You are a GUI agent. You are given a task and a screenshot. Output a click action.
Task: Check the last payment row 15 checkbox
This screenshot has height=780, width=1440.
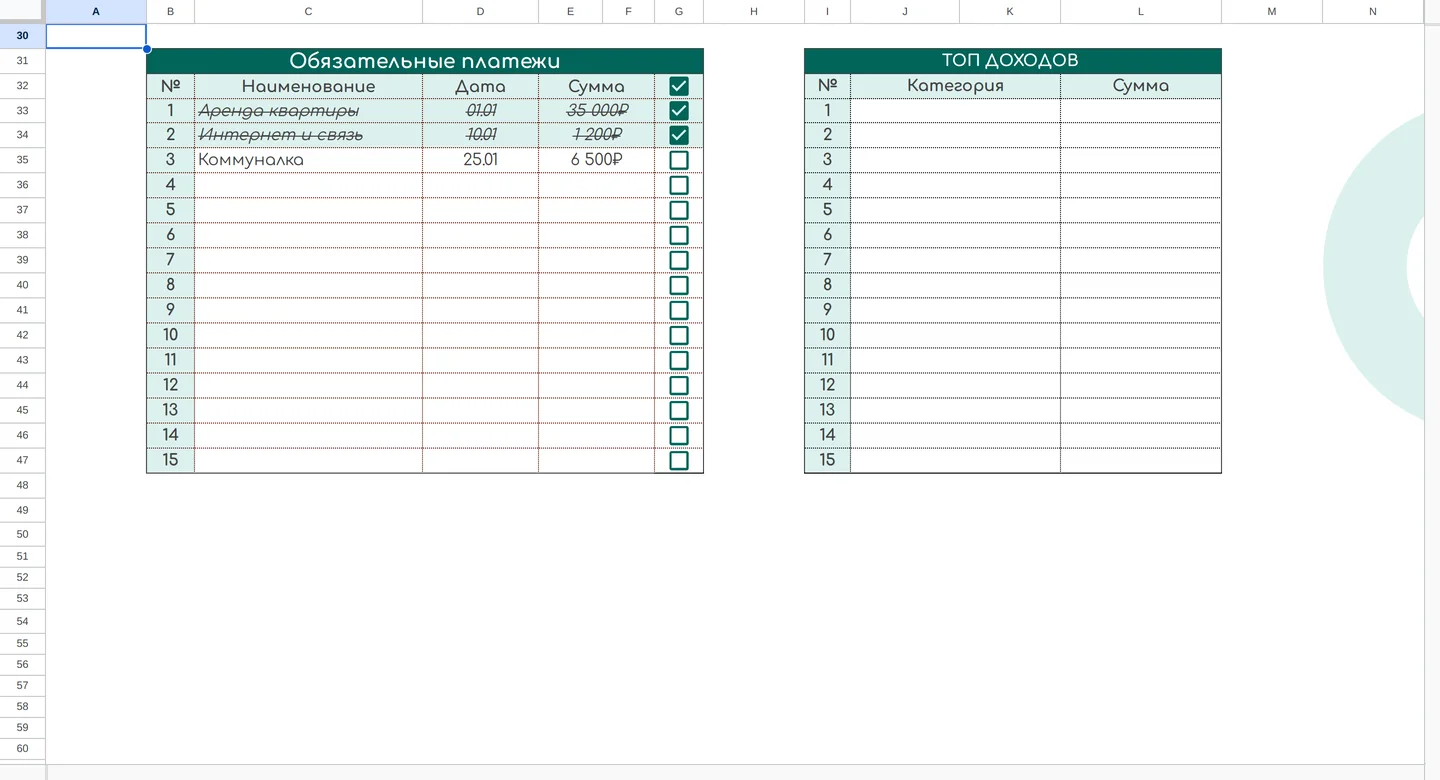tap(679, 460)
